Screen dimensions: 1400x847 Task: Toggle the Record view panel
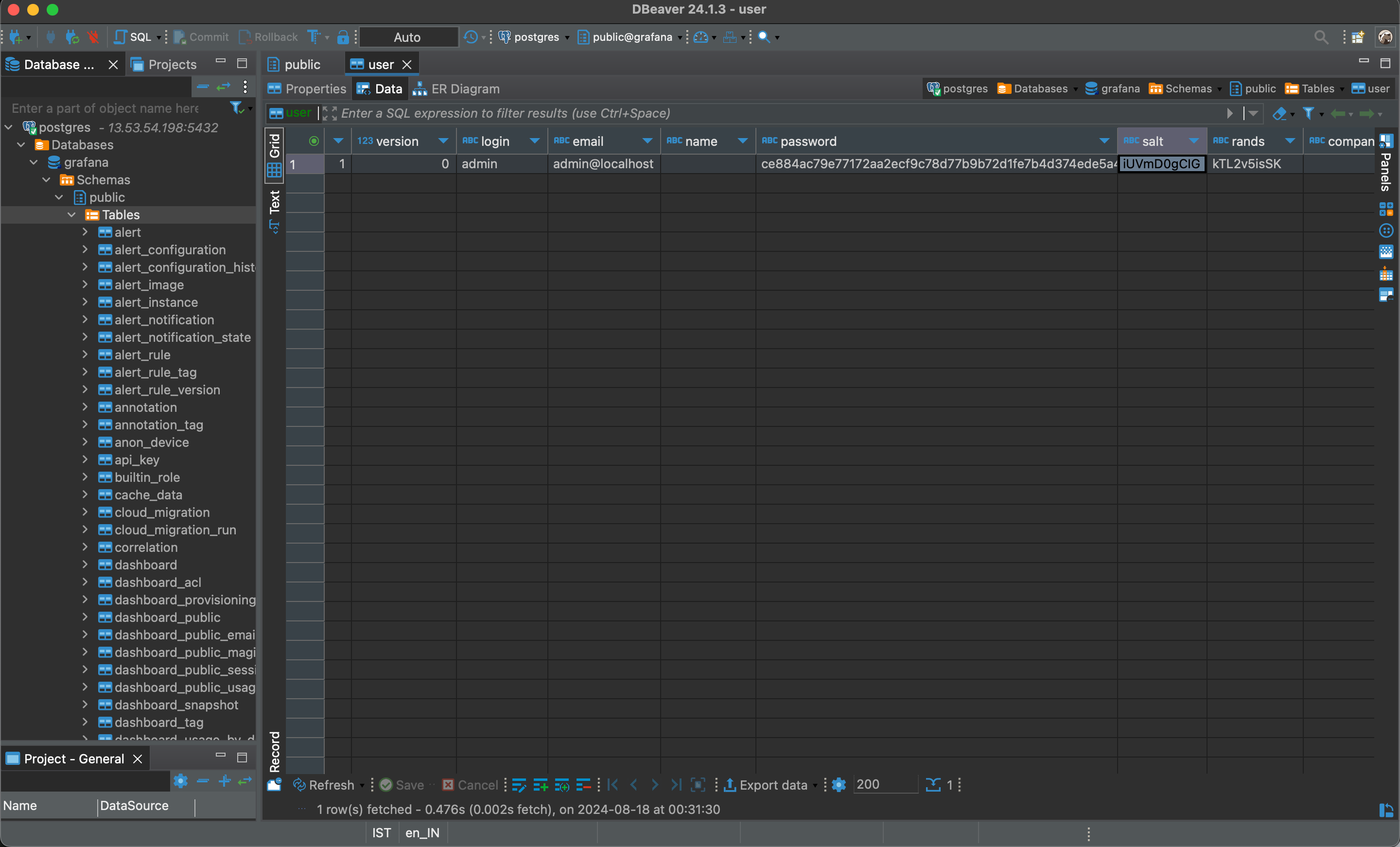[x=275, y=752]
